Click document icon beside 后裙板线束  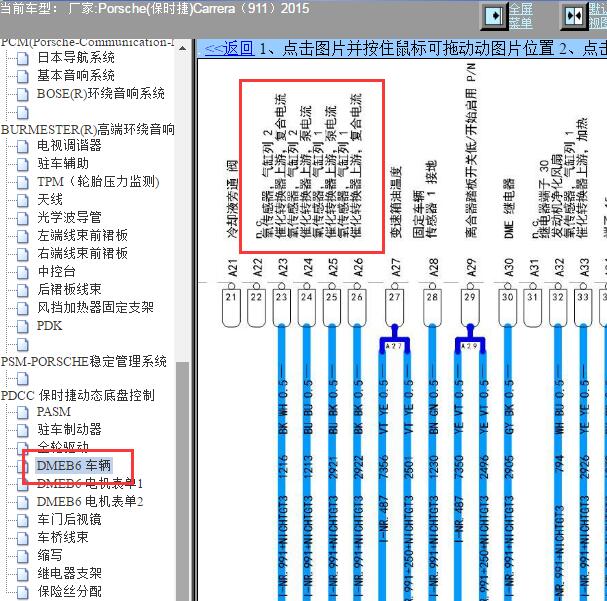(x=22, y=290)
